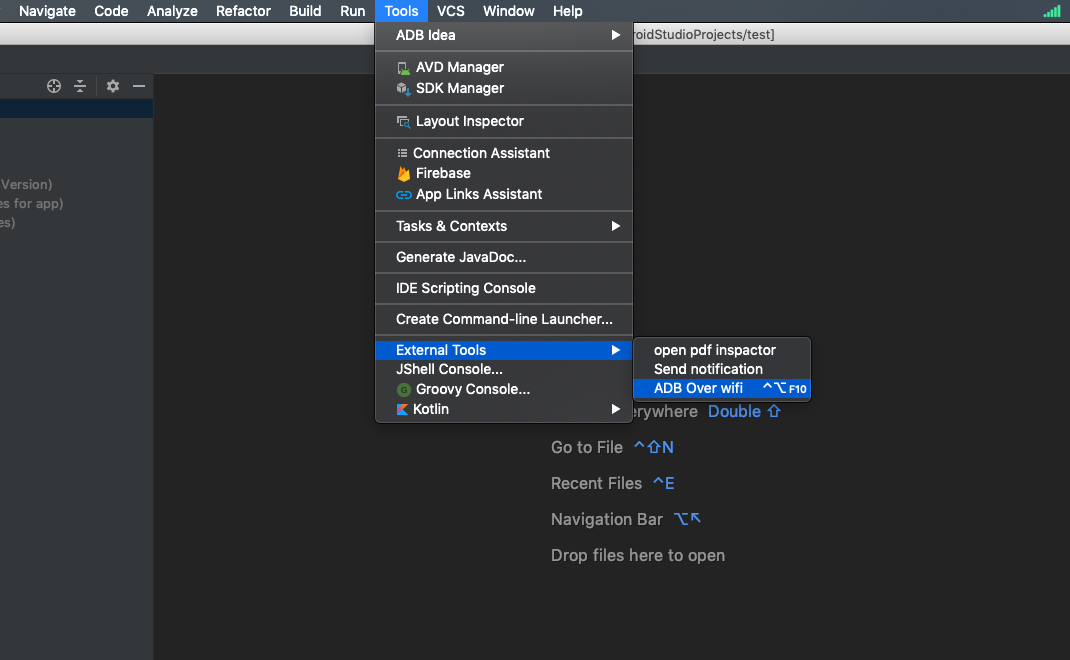Run open pdf inspactor external tool
This screenshot has height=660, width=1070.
pos(721,350)
